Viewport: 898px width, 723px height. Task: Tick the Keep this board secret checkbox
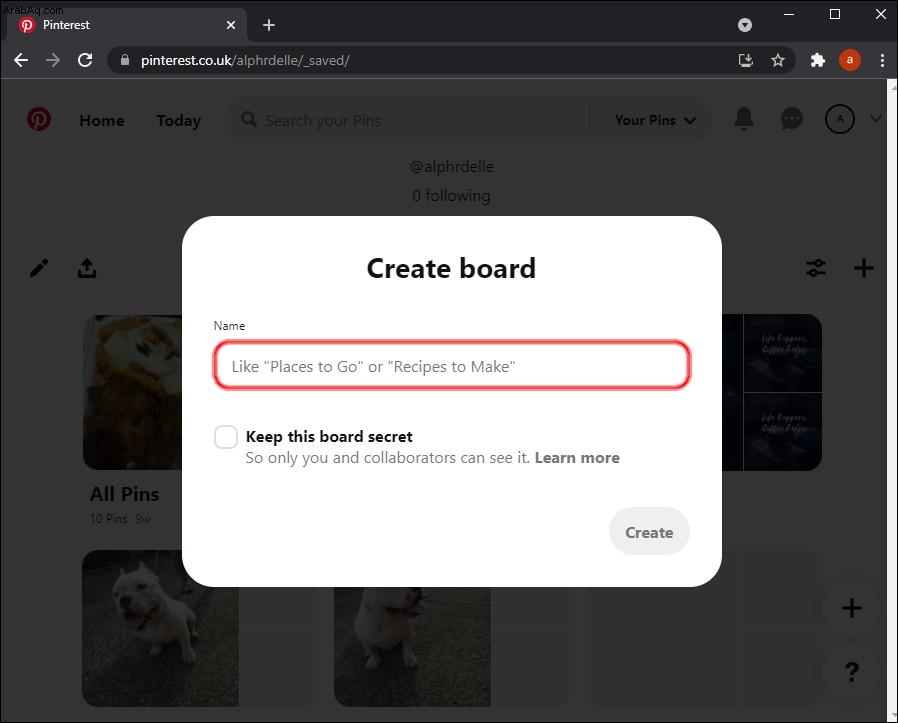click(226, 437)
